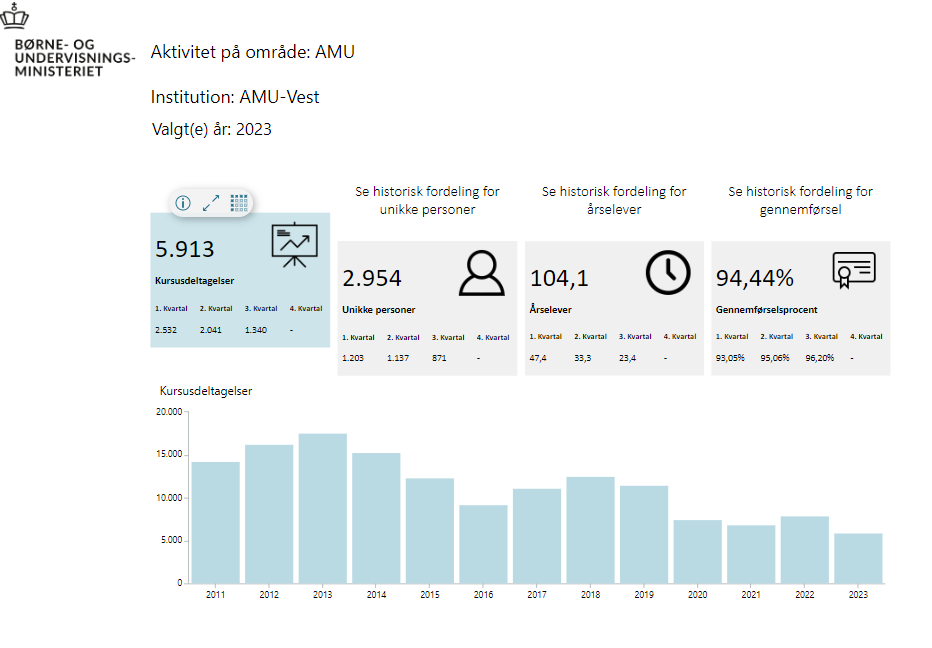
Task: Click the Valgt(e) år: 2023 text
Action: pos(212,130)
